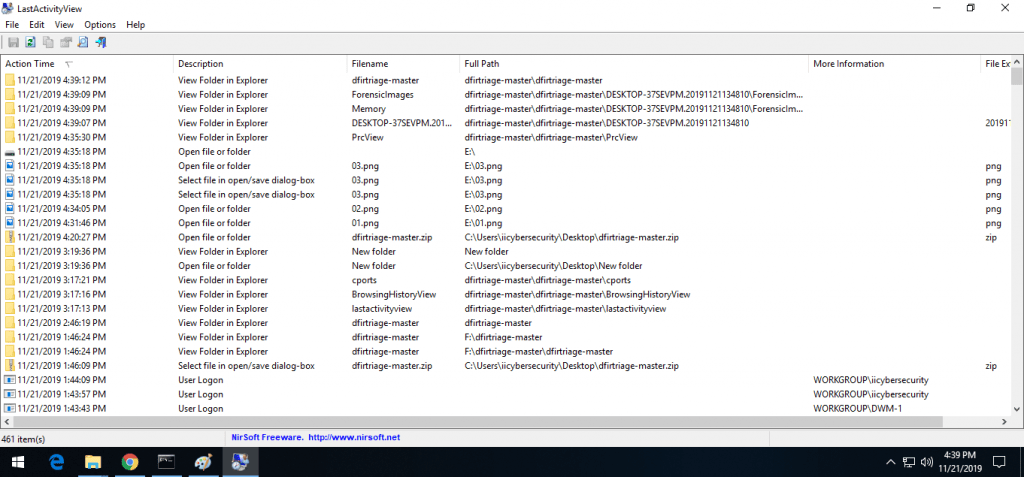Select the C:\Users\iicybersecurity\Desktop\New folder path cell

(553, 266)
